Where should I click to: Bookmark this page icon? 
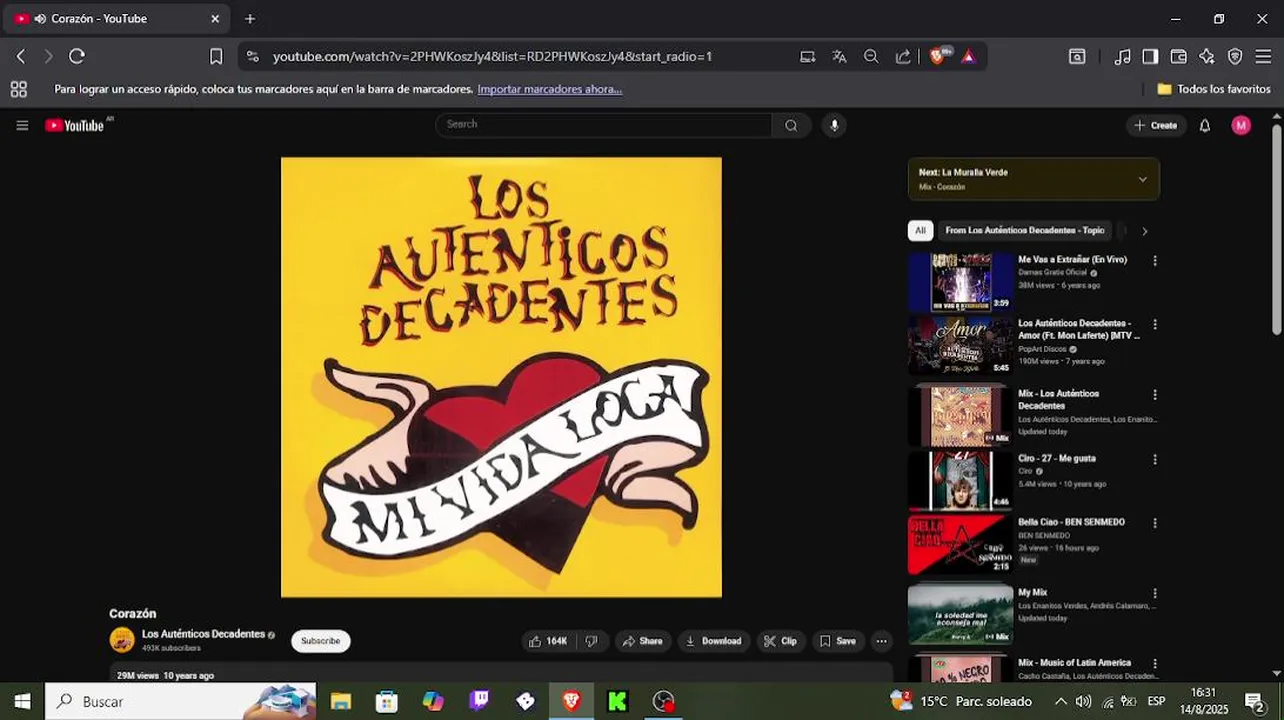[216, 56]
